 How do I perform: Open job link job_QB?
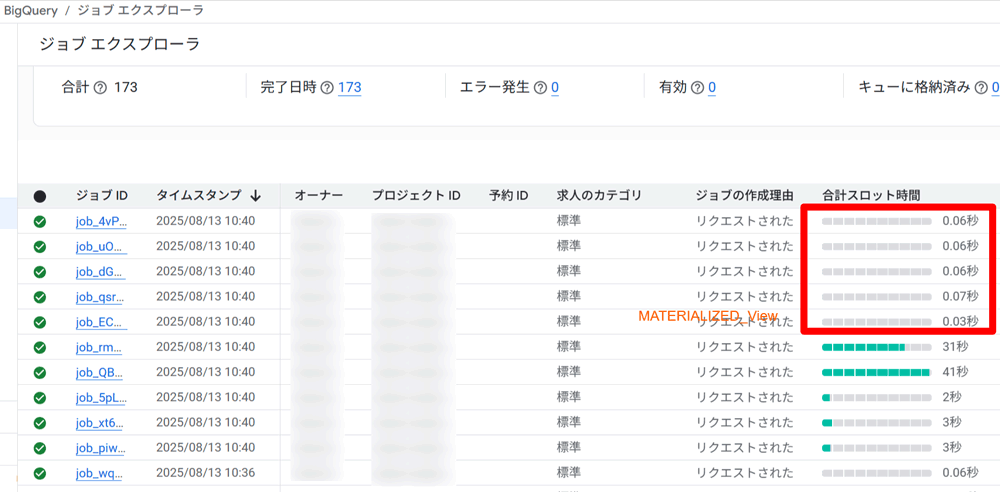(x=101, y=373)
